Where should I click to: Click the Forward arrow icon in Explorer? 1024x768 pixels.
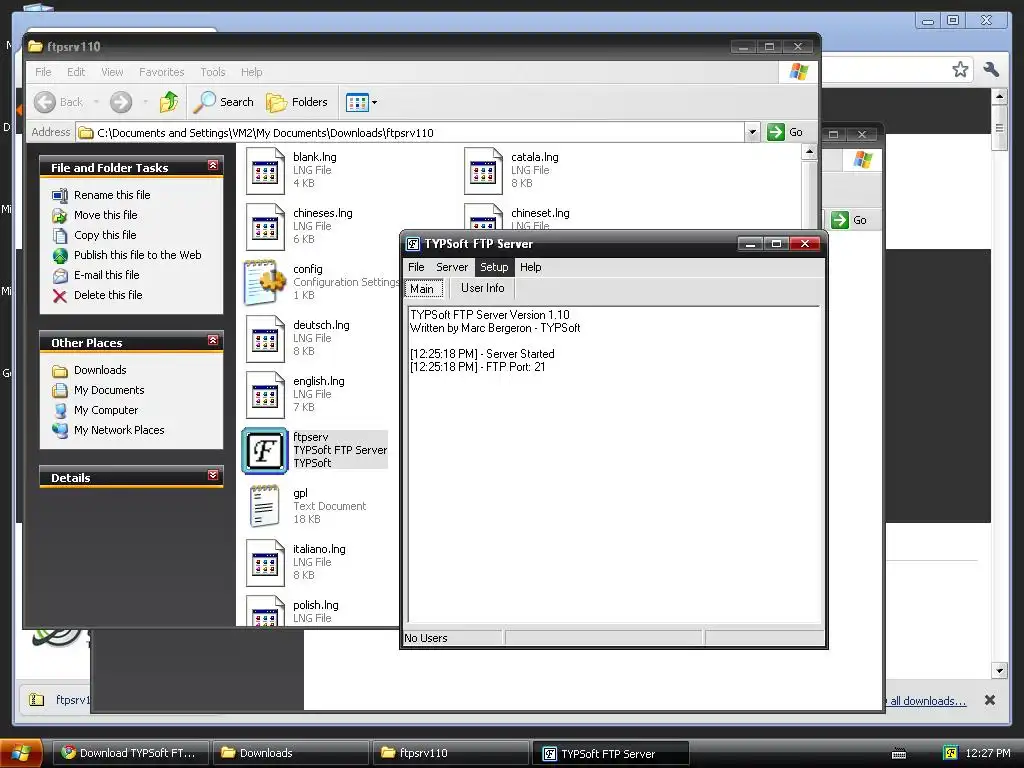[121, 103]
